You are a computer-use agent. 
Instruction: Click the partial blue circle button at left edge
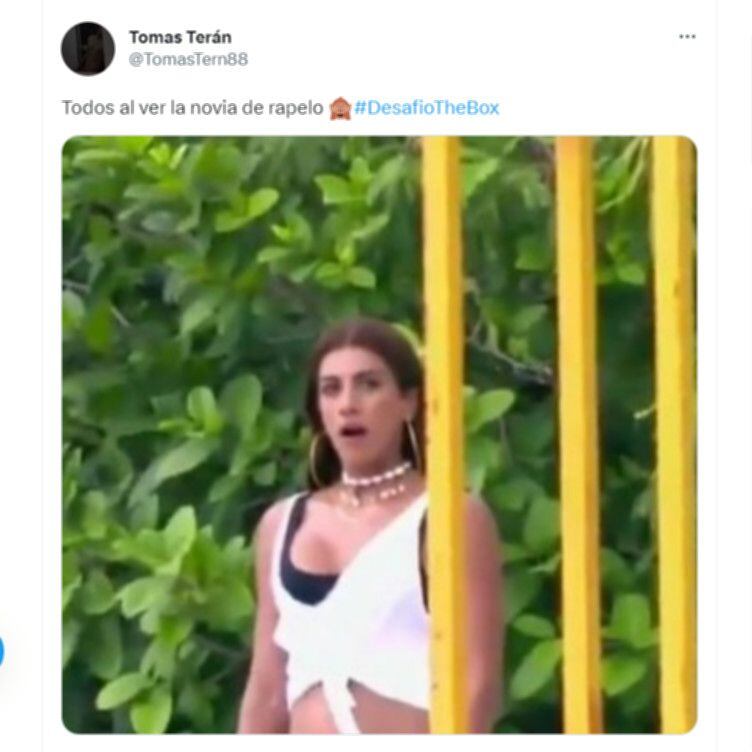coord(1,651)
